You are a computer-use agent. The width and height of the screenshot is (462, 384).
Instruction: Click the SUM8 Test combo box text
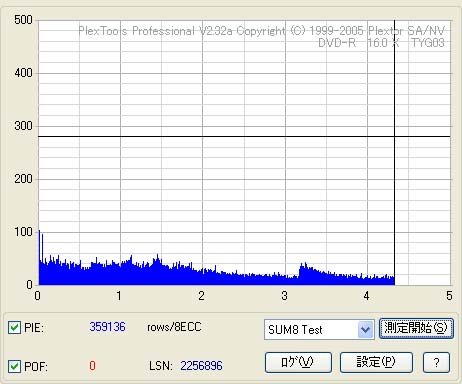pyautogui.click(x=295, y=330)
